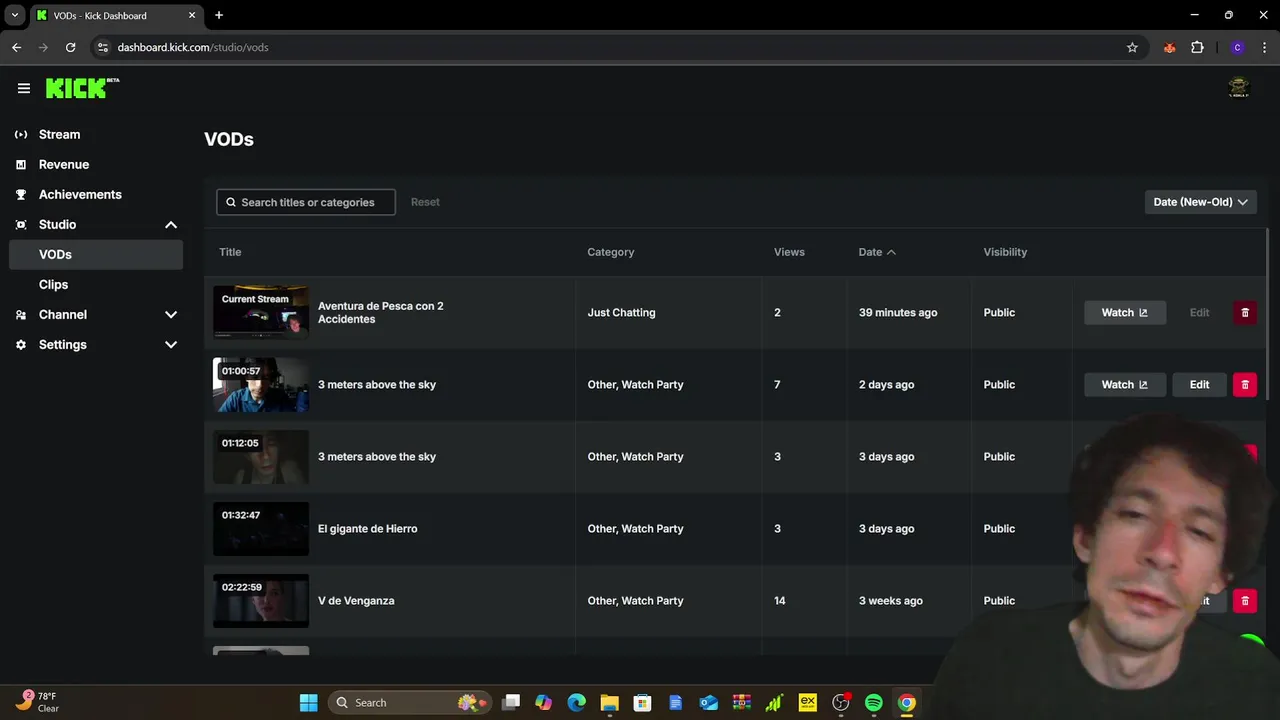Click the Visibility column header

point(1005,252)
